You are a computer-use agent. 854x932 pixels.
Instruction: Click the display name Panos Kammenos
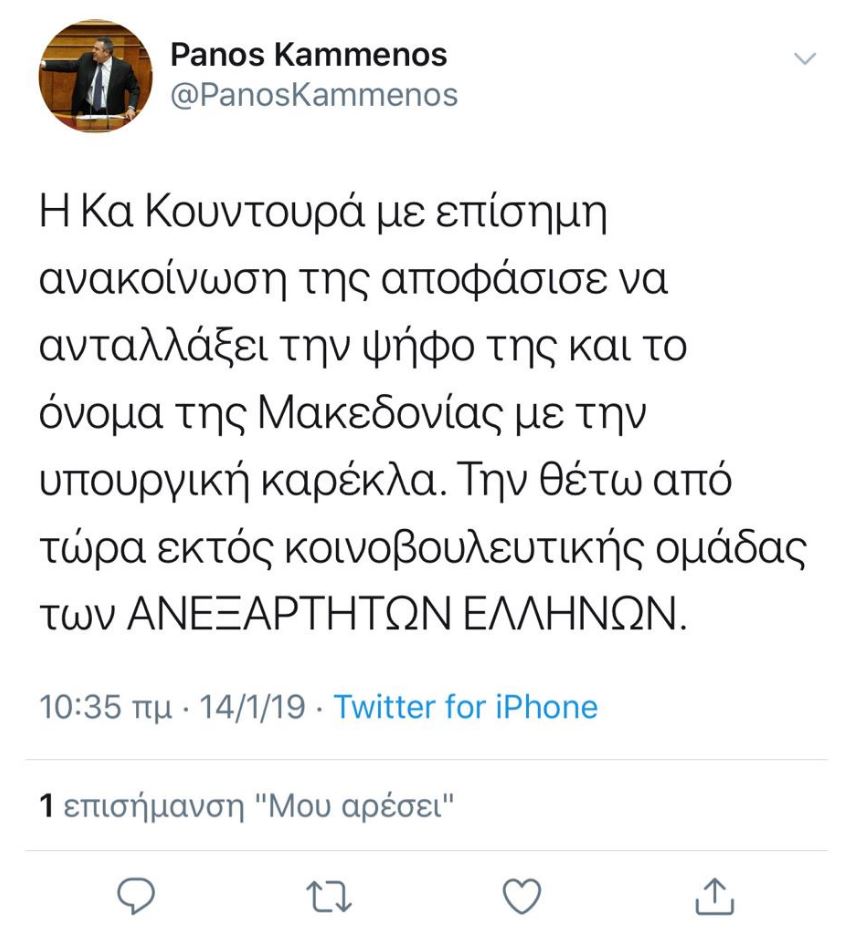309,53
